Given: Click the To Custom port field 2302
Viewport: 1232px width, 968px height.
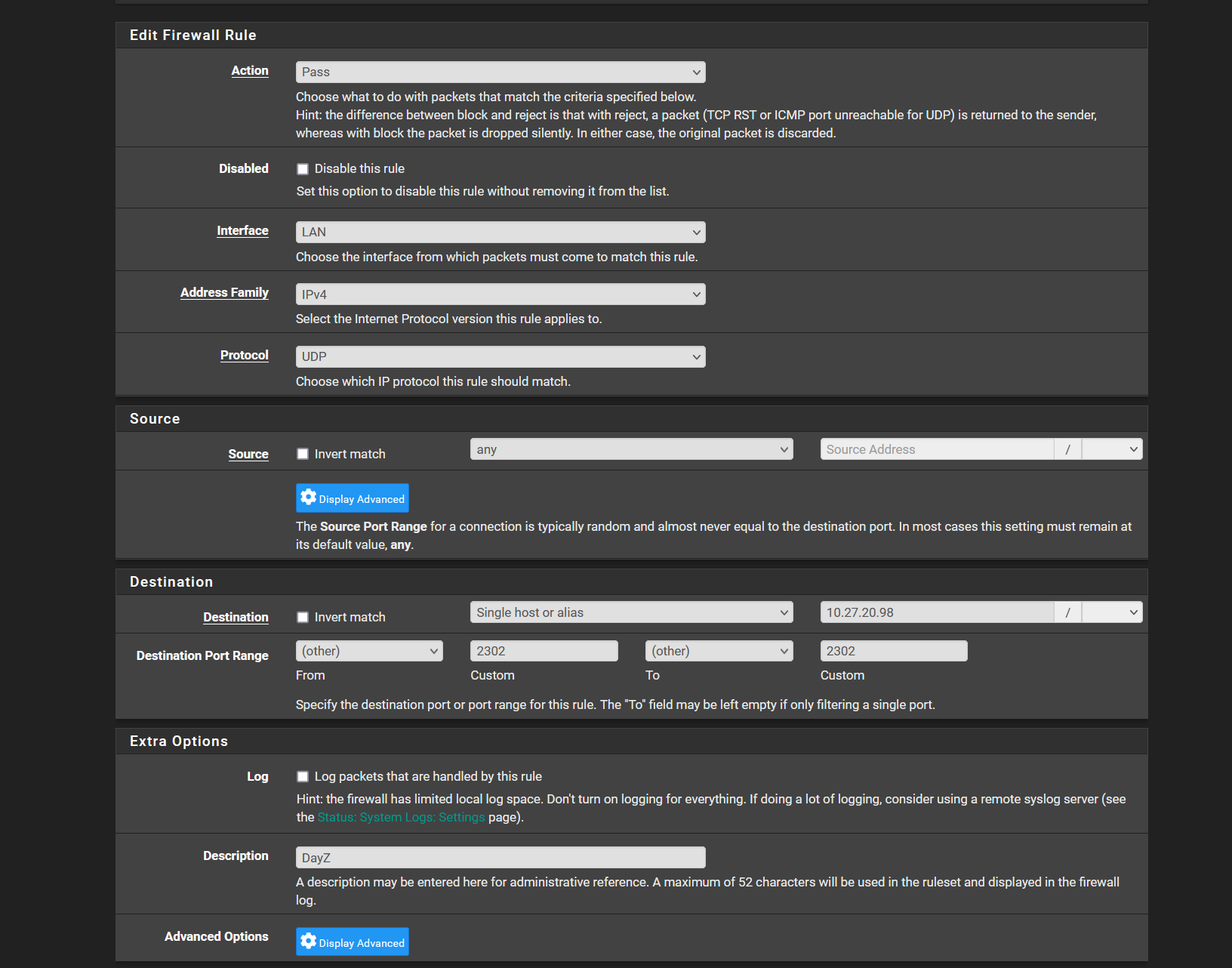Looking at the screenshot, I should click(894, 651).
